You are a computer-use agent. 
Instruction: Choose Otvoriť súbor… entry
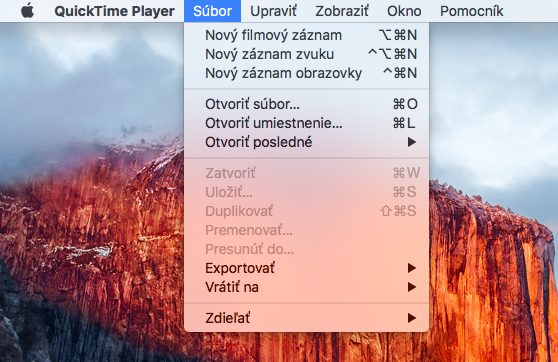point(306,104)
